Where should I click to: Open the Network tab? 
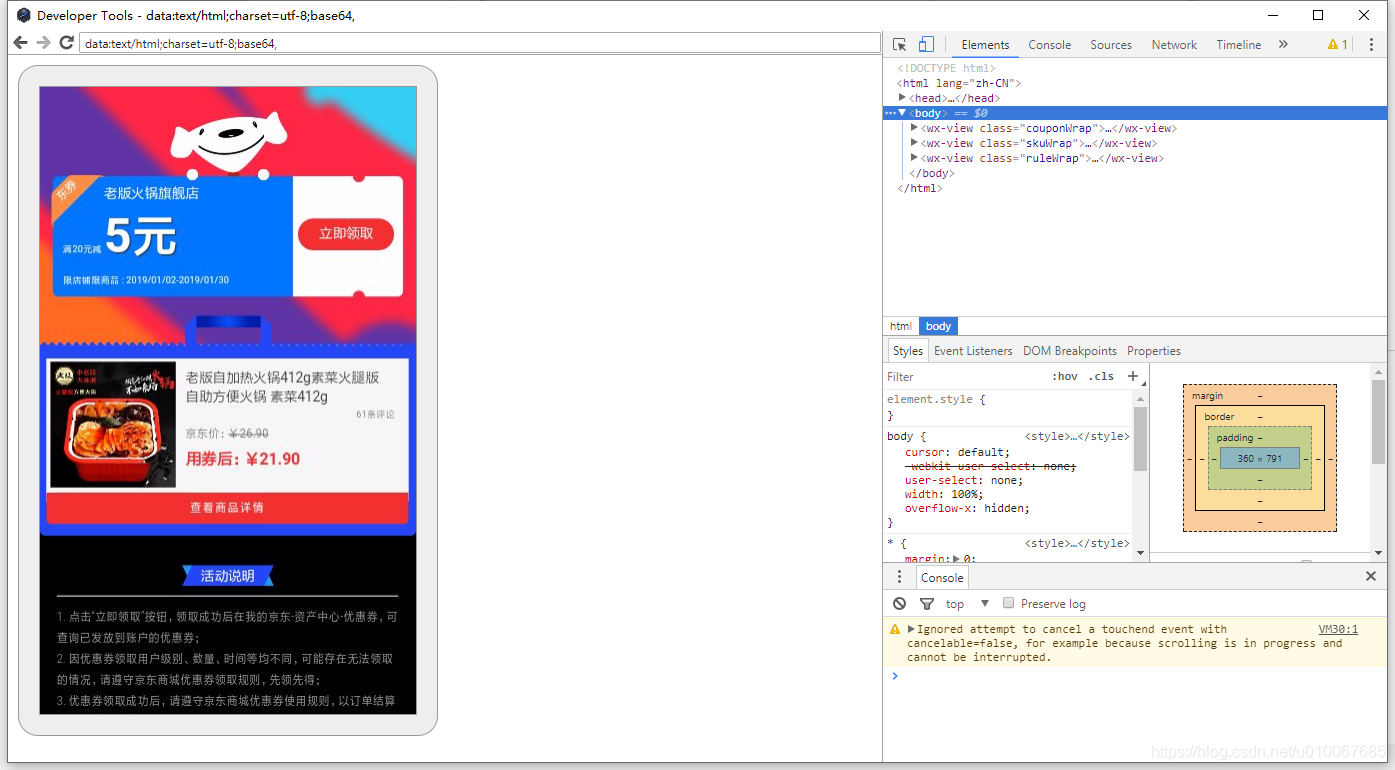tap(1174, 45)
